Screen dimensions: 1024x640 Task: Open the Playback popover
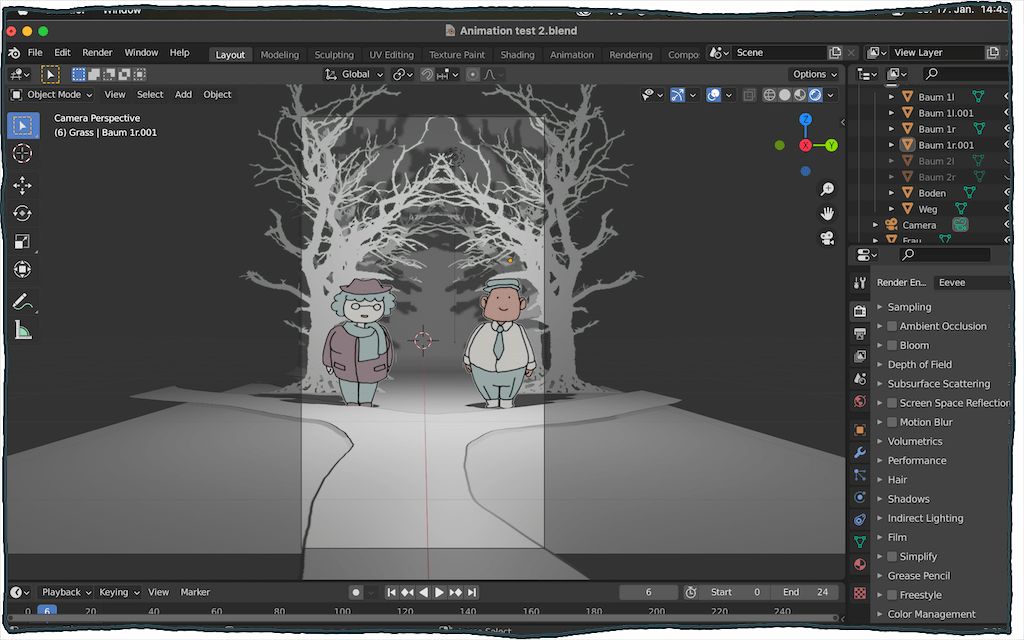tap(66, 592)
